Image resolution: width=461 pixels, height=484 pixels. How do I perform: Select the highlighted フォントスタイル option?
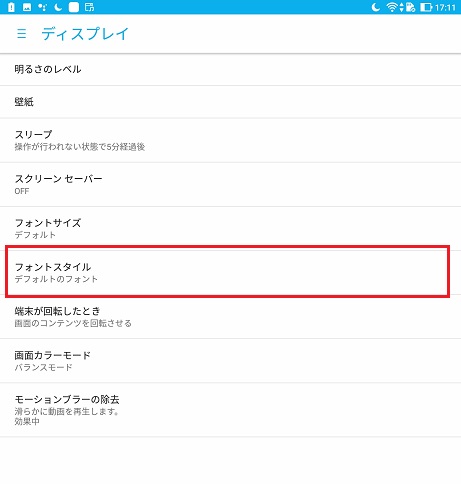(228, 272)
